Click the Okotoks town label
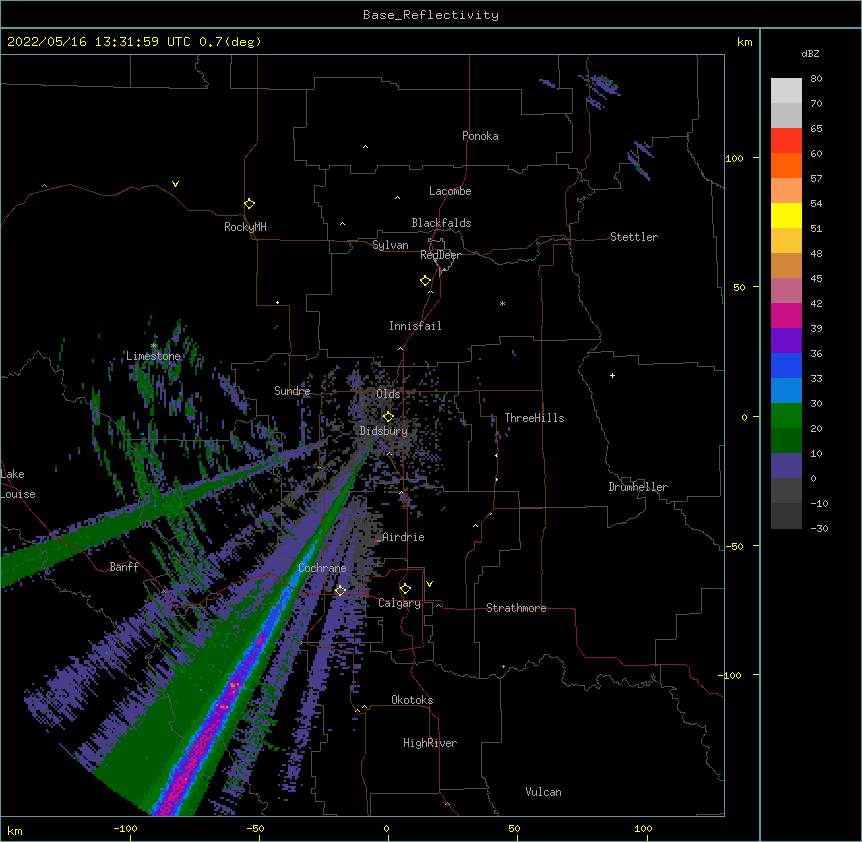 (x=412, y=700)
